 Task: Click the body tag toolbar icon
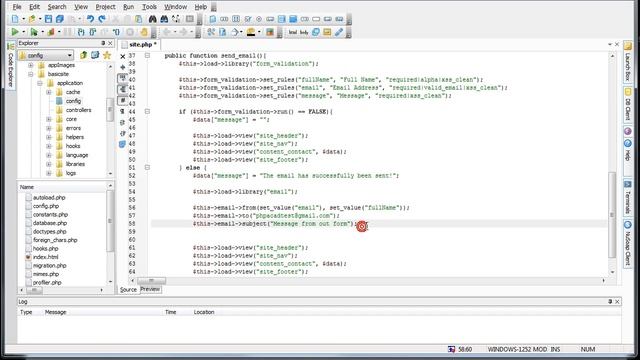(x=304, y=32)
